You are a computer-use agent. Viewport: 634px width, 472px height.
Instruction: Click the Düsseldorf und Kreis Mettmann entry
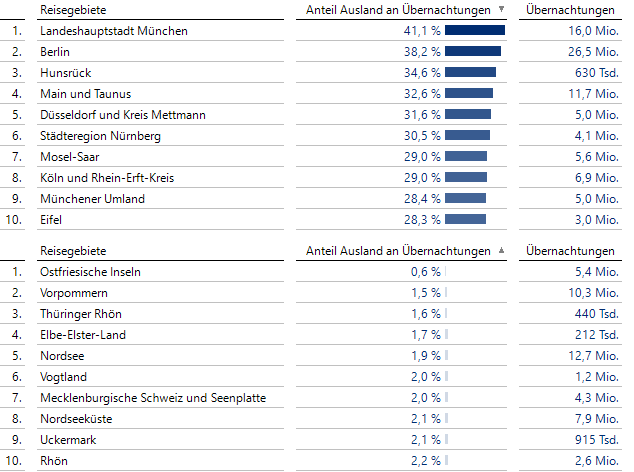pos(123,115)
